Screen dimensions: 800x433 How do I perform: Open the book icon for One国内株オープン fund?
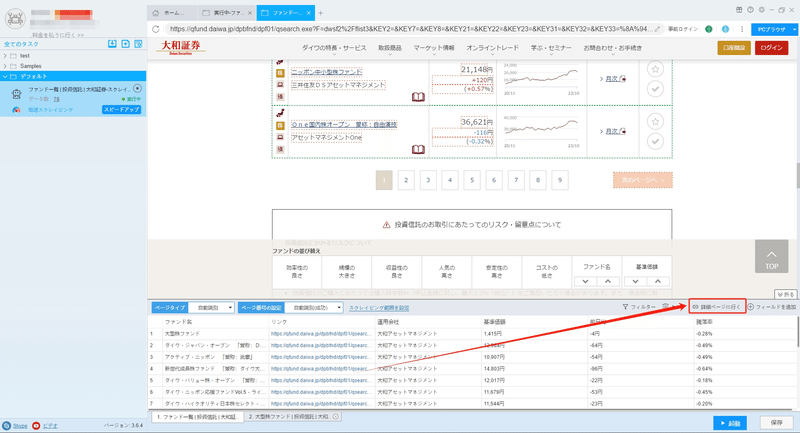(418, 149)
